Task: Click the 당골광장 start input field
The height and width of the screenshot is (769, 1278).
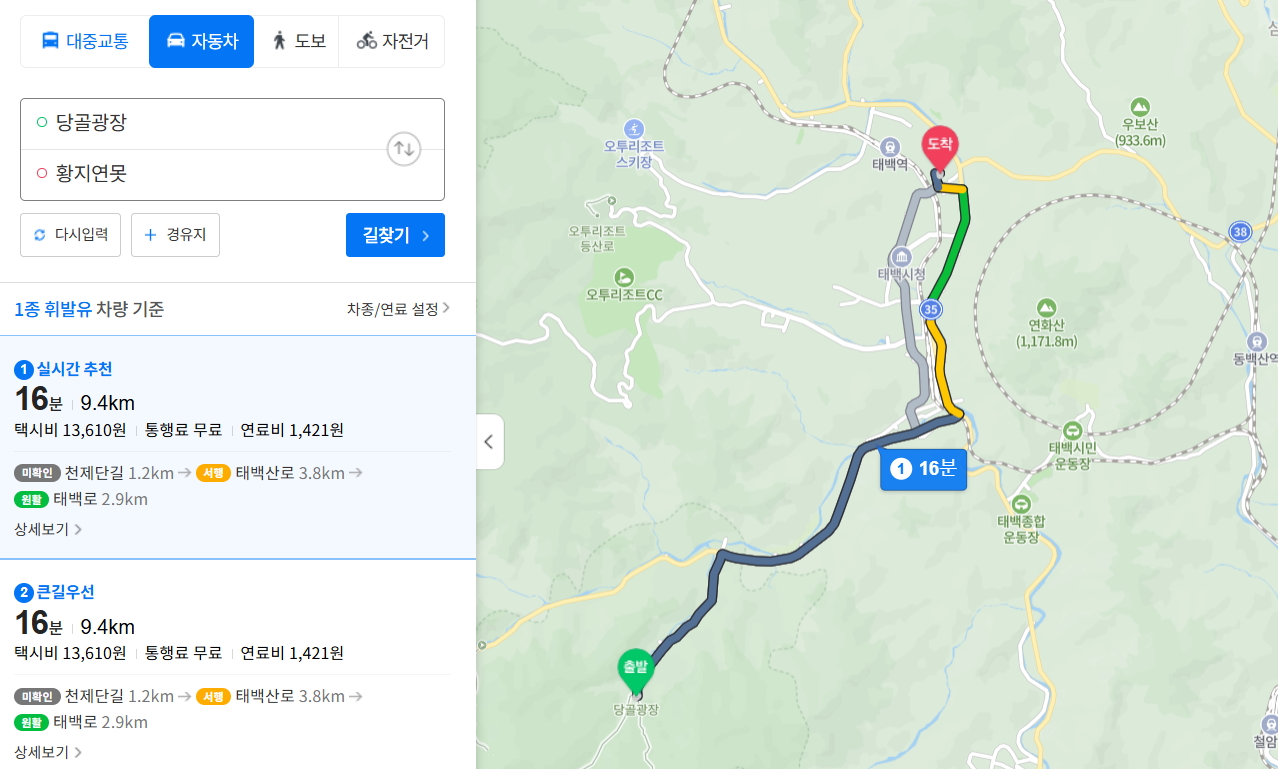Action: (x=205, y=124)
